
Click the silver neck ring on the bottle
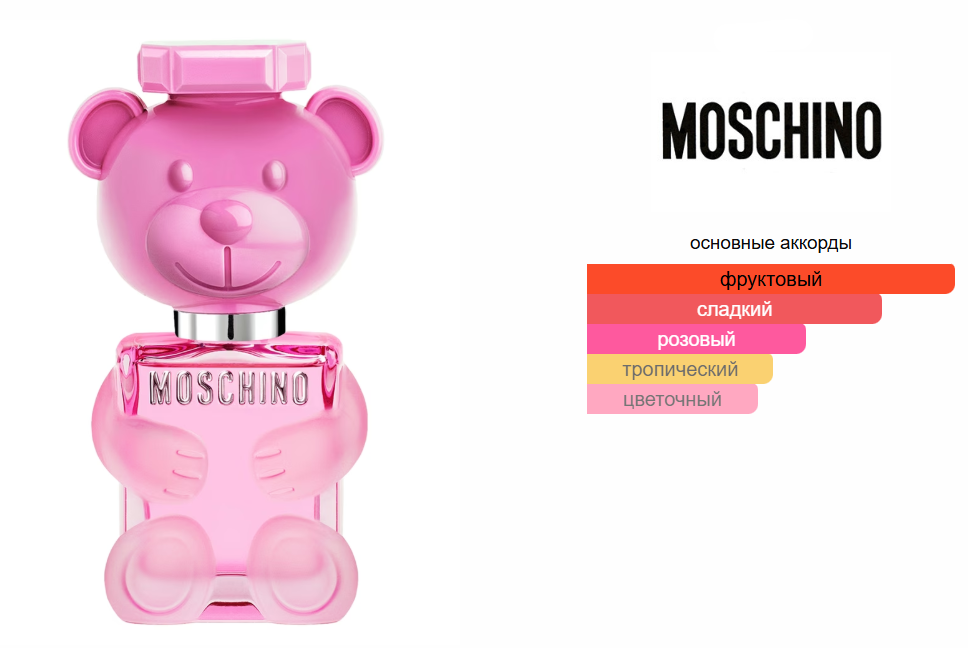230,324
